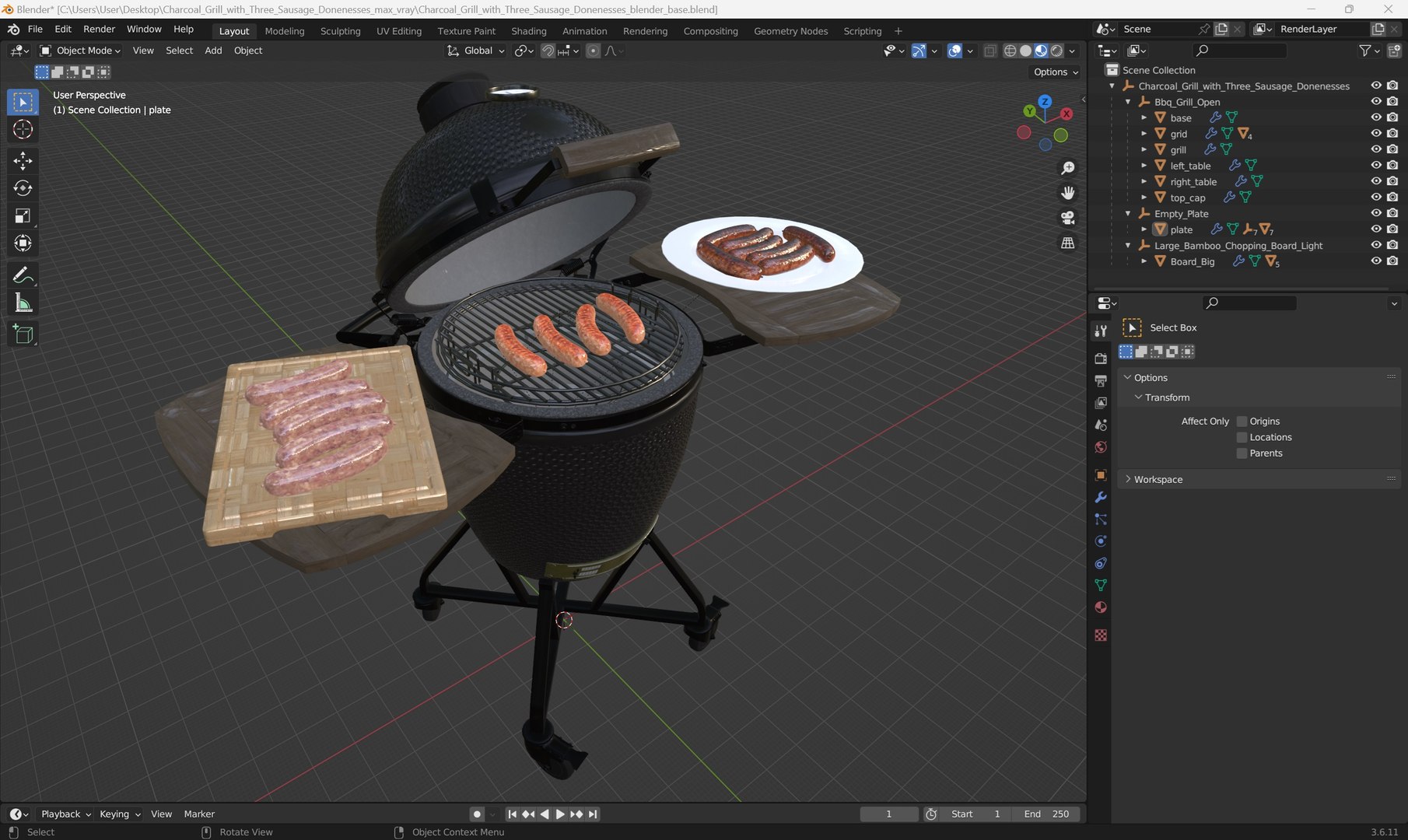Click the Zoom view magnifier icon
1408x840 pixels.
(1068, 168)
